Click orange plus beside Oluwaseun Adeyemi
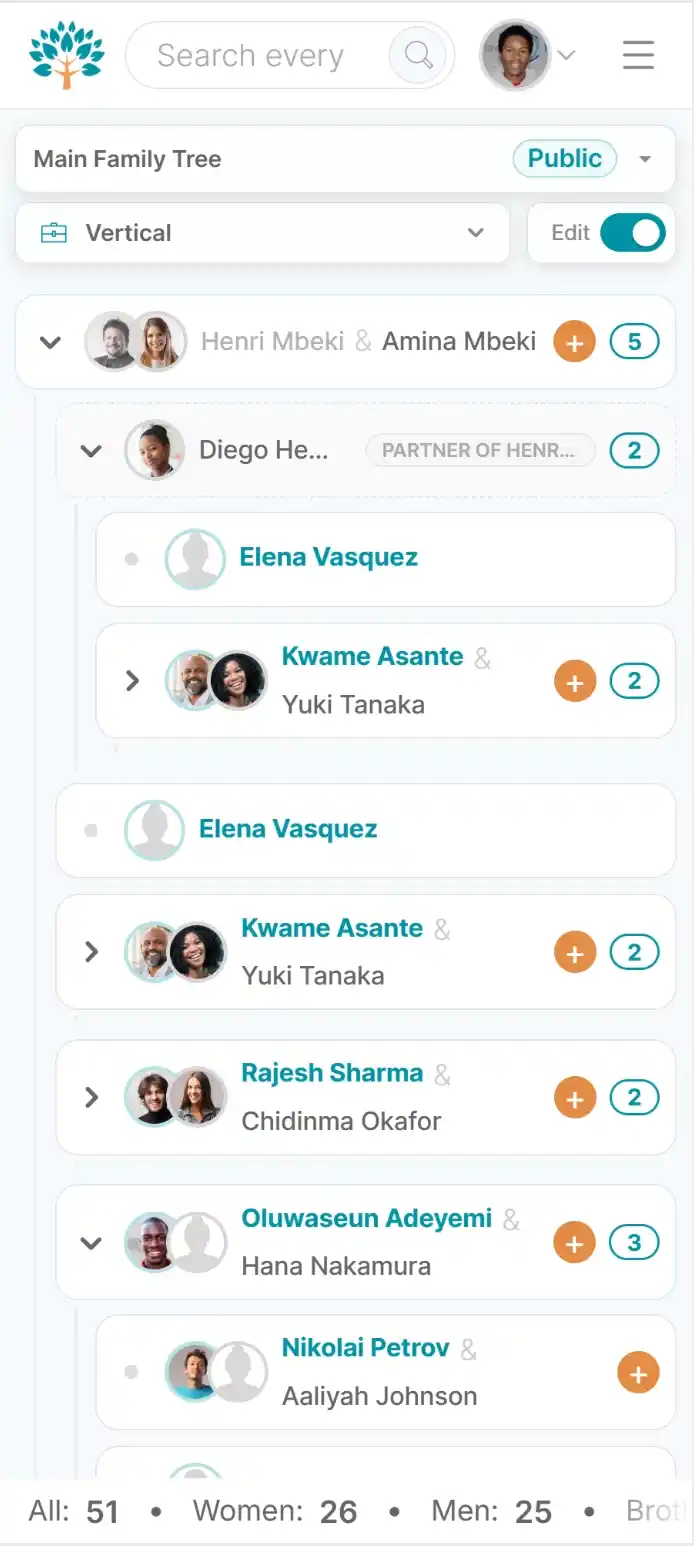694x1546 pixels. point(574,1243)
